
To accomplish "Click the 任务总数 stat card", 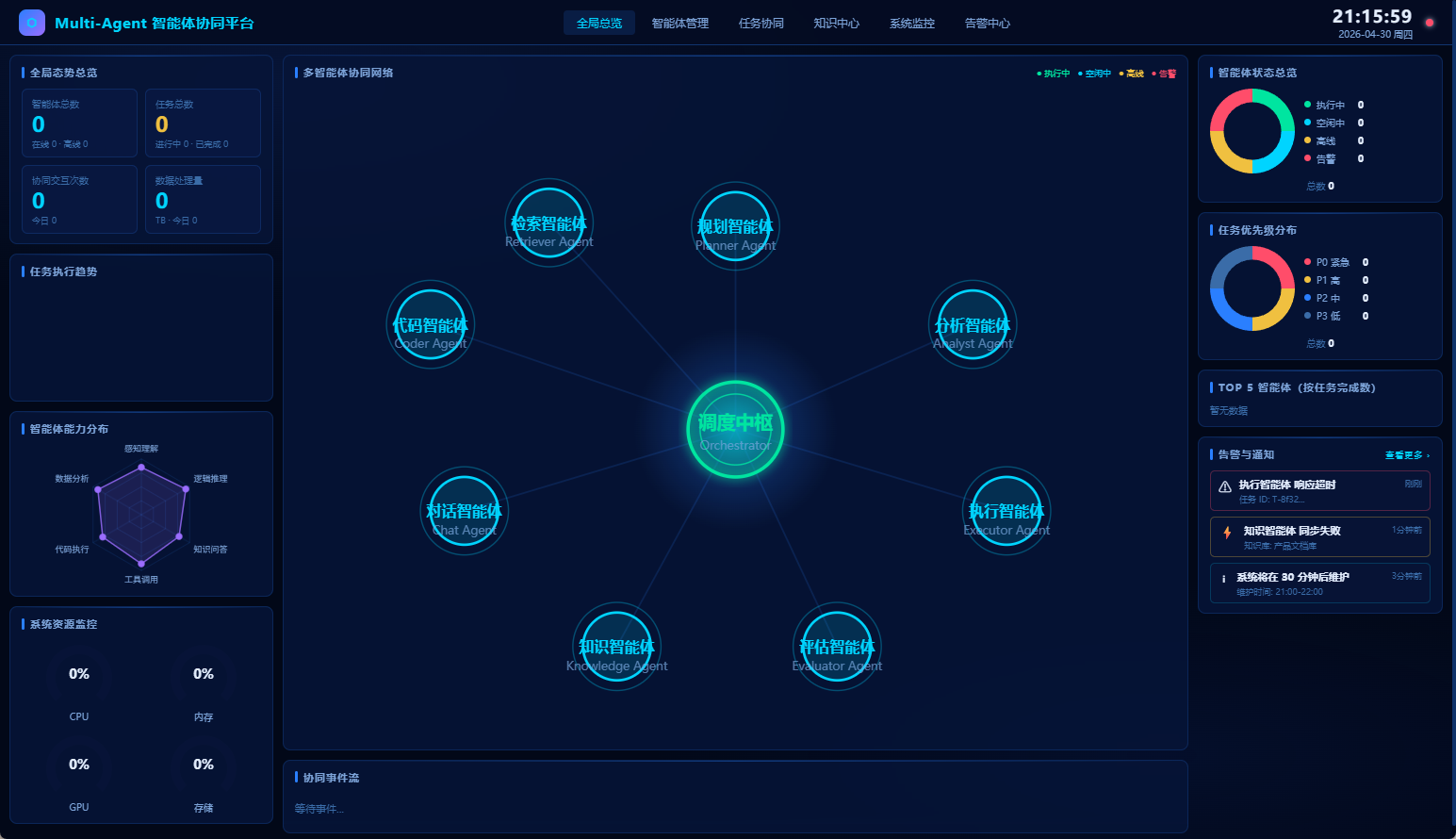I will [204, 123].
